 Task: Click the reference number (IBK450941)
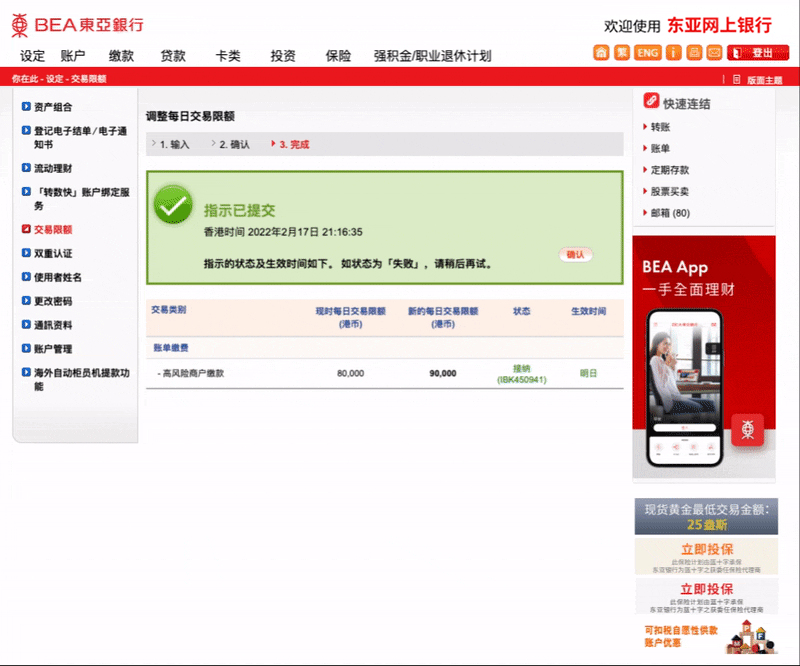click(x=521, y=380)
